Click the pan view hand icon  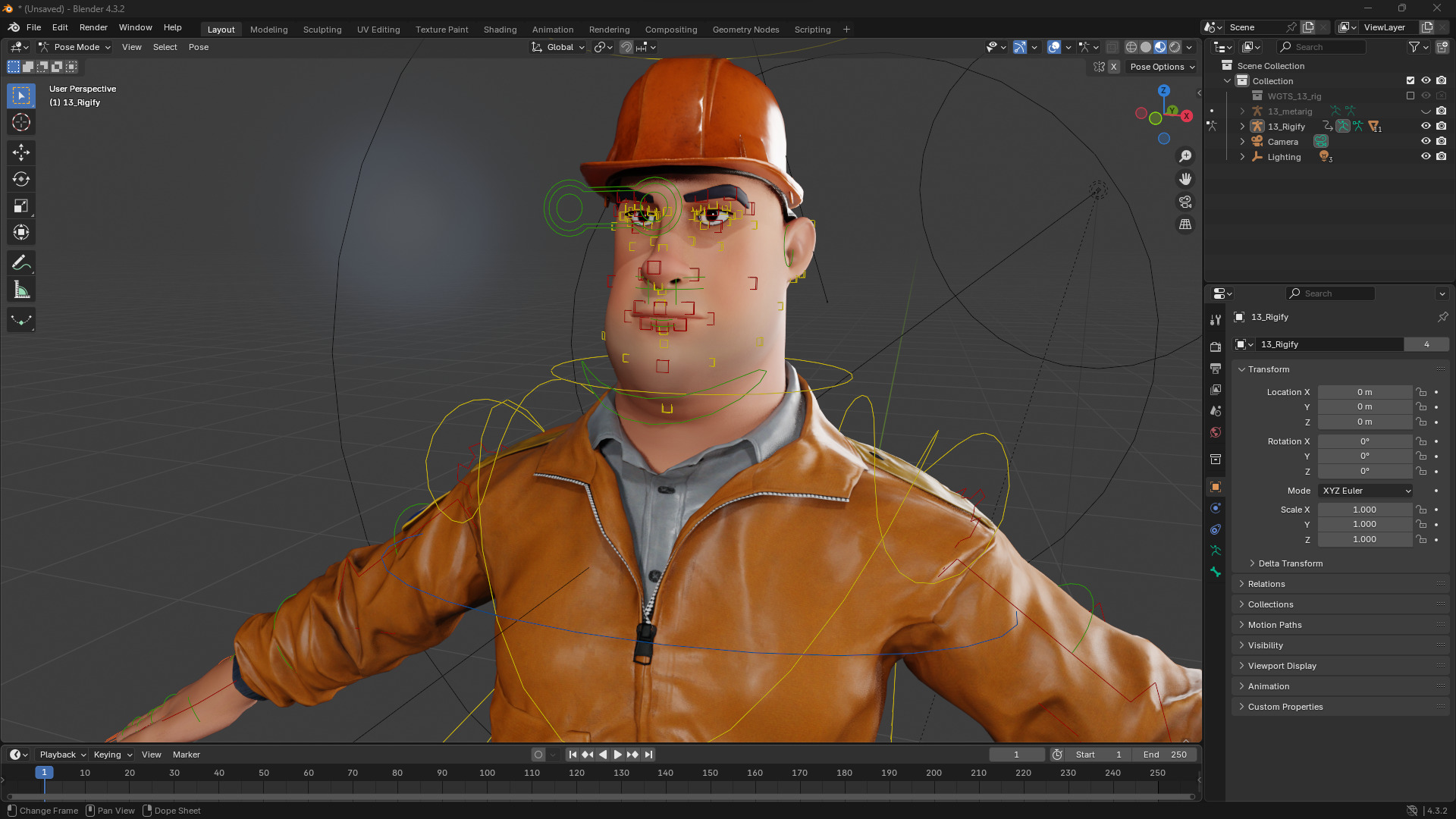coord(1185,179)
